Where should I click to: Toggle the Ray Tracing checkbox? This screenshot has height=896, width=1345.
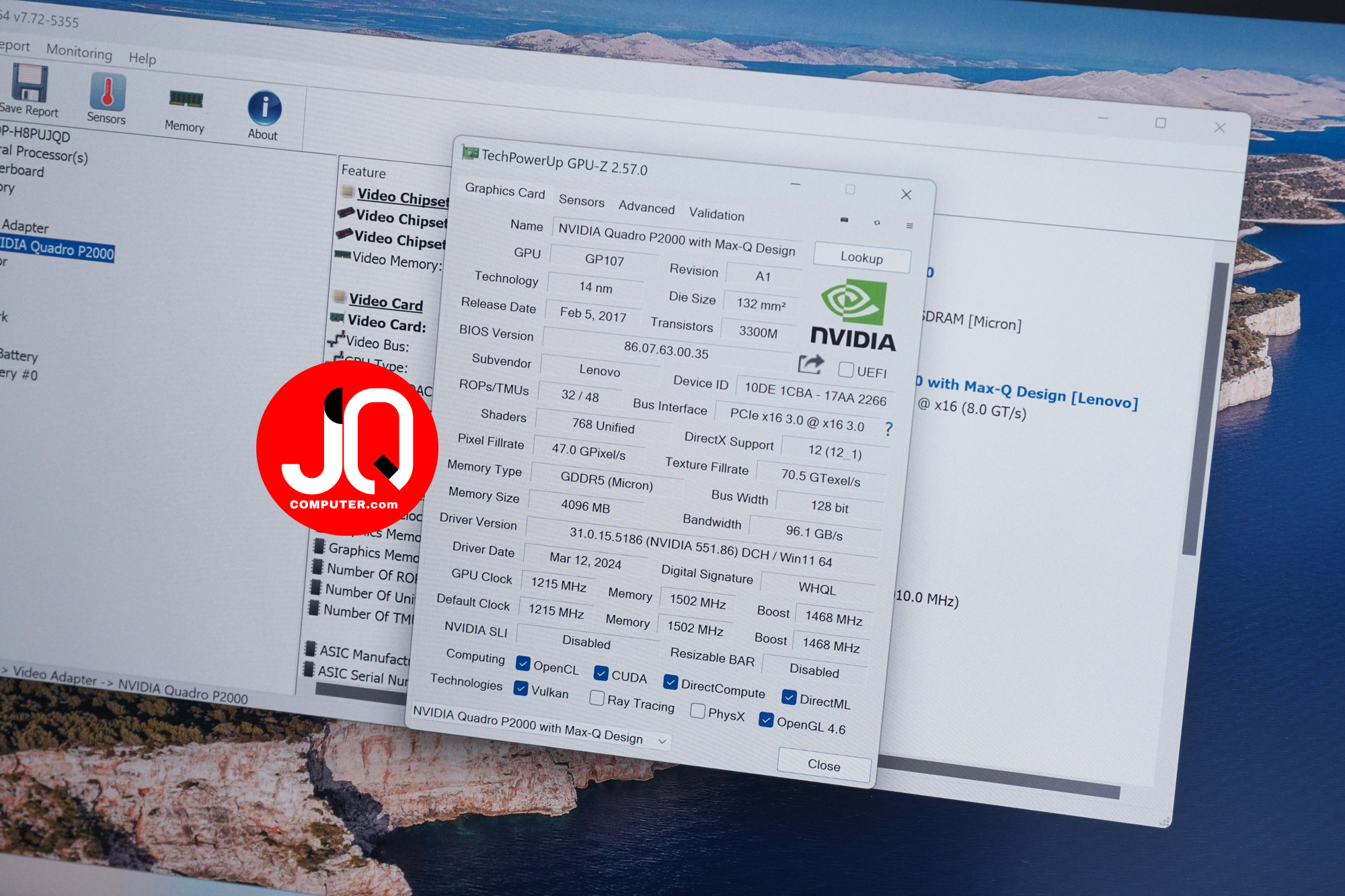tap(597, 698)
